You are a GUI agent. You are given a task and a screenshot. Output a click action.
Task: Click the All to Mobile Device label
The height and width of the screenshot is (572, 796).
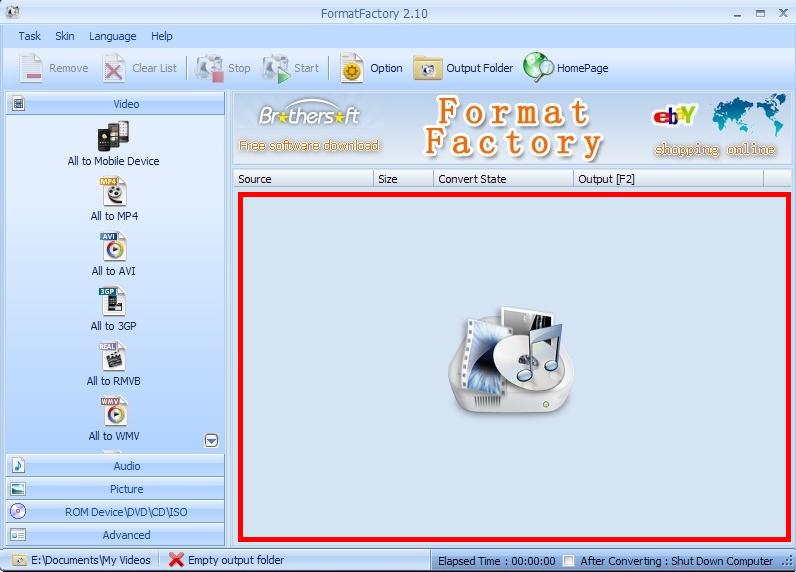(114, 161)
